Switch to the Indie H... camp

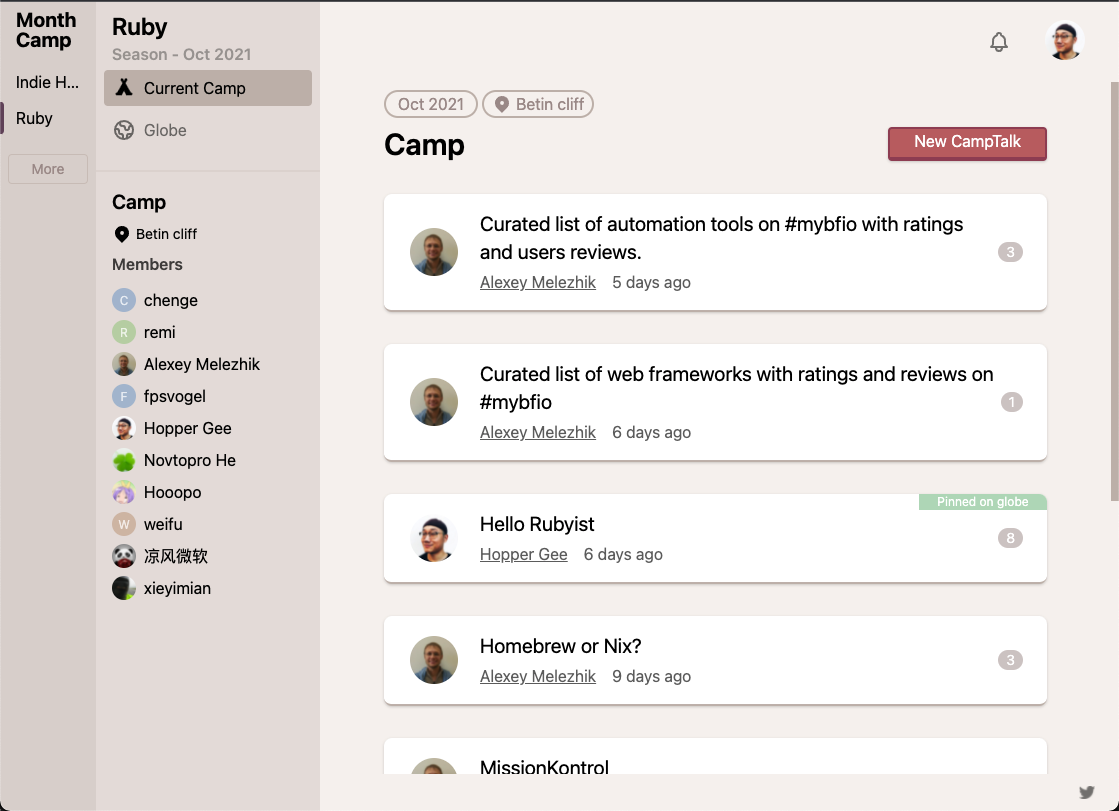[45, 83]
